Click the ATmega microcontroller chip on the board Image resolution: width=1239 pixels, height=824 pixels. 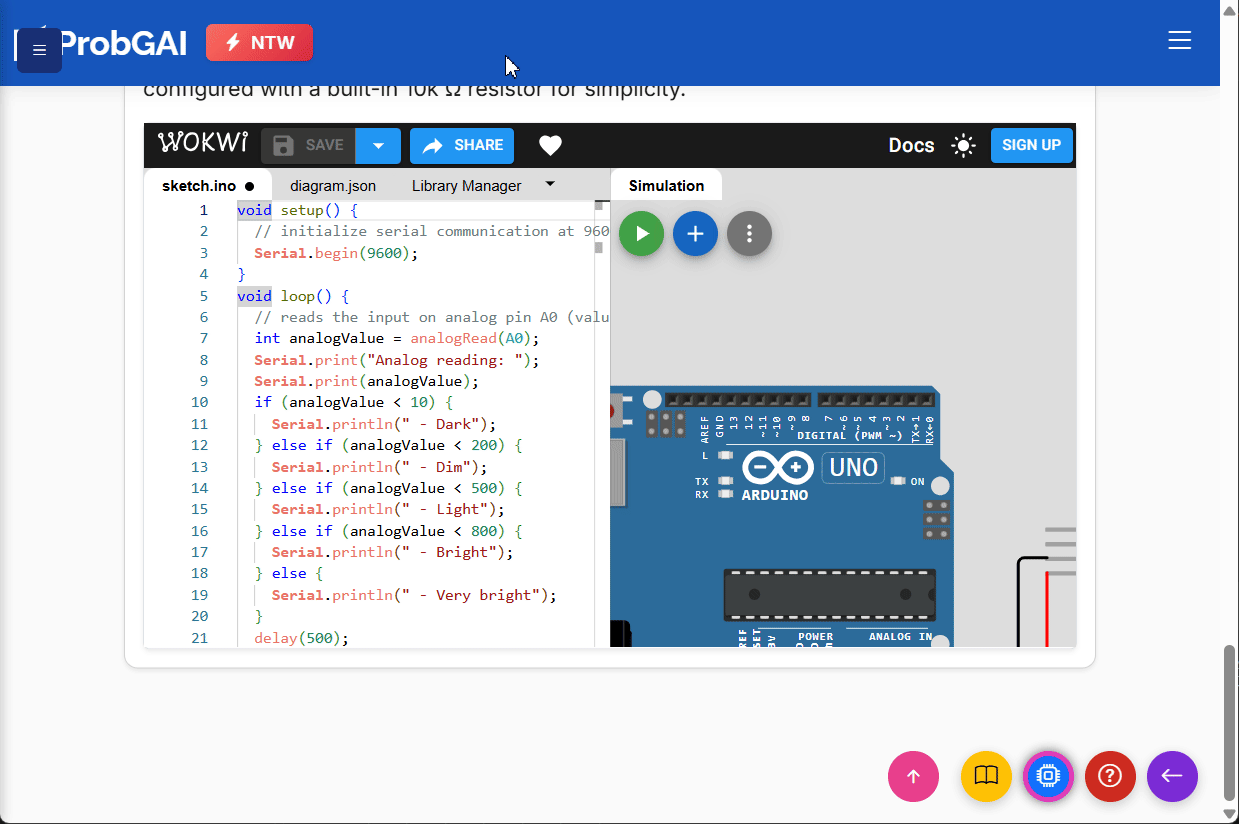pyautogui.click(x=830, y=594)
